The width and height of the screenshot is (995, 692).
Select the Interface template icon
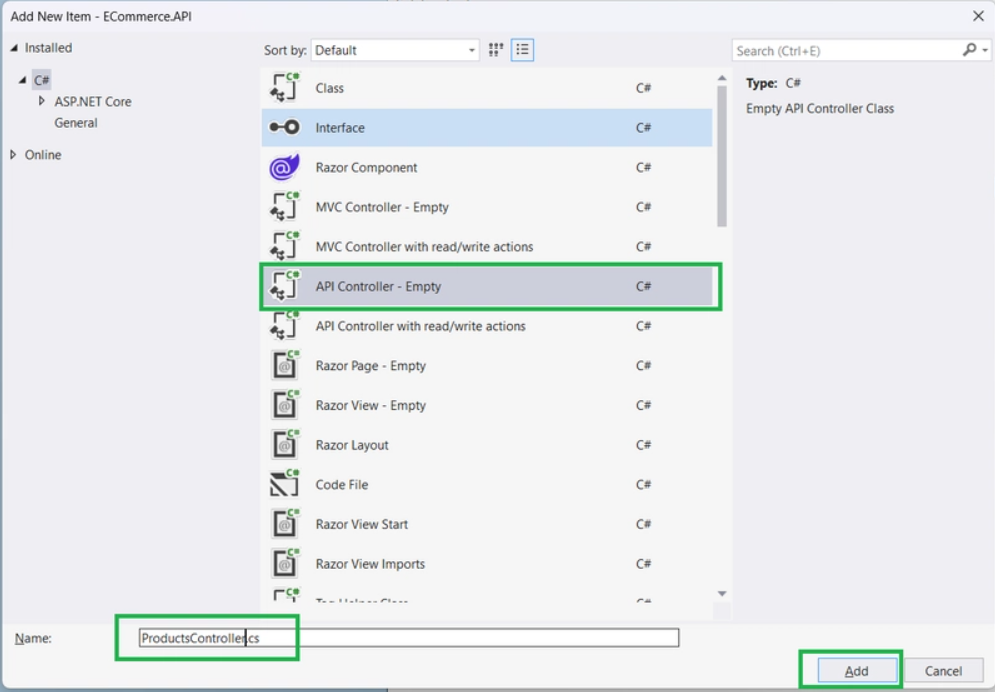tap(284, 127)
